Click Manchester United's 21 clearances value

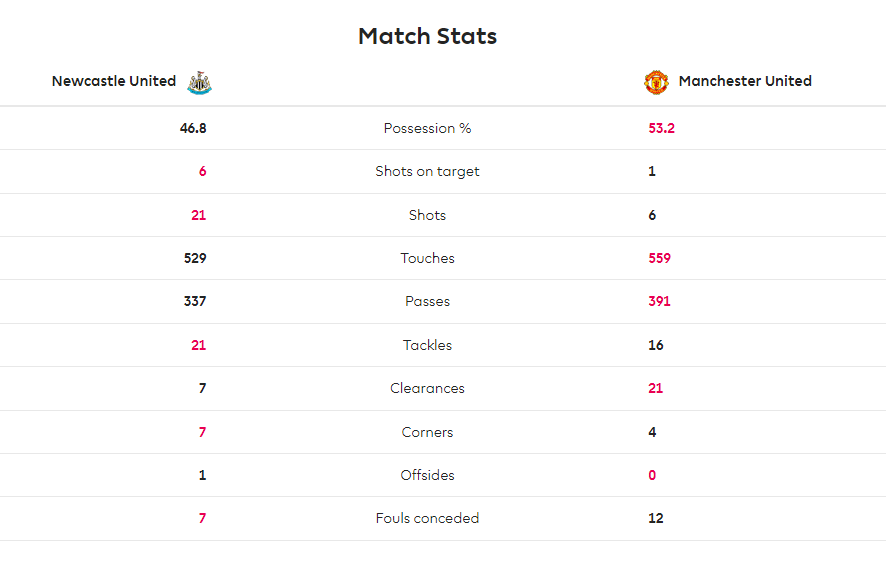coord(655,388)
